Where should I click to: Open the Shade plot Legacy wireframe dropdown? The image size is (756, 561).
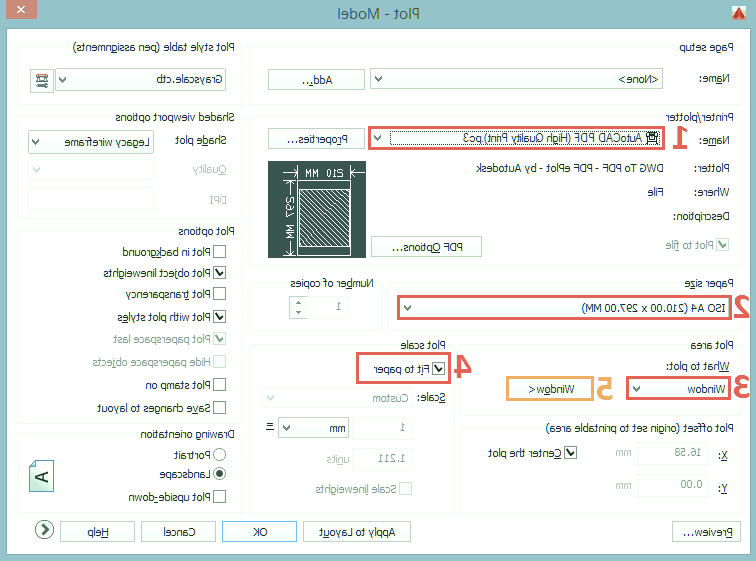click(91, 142)
